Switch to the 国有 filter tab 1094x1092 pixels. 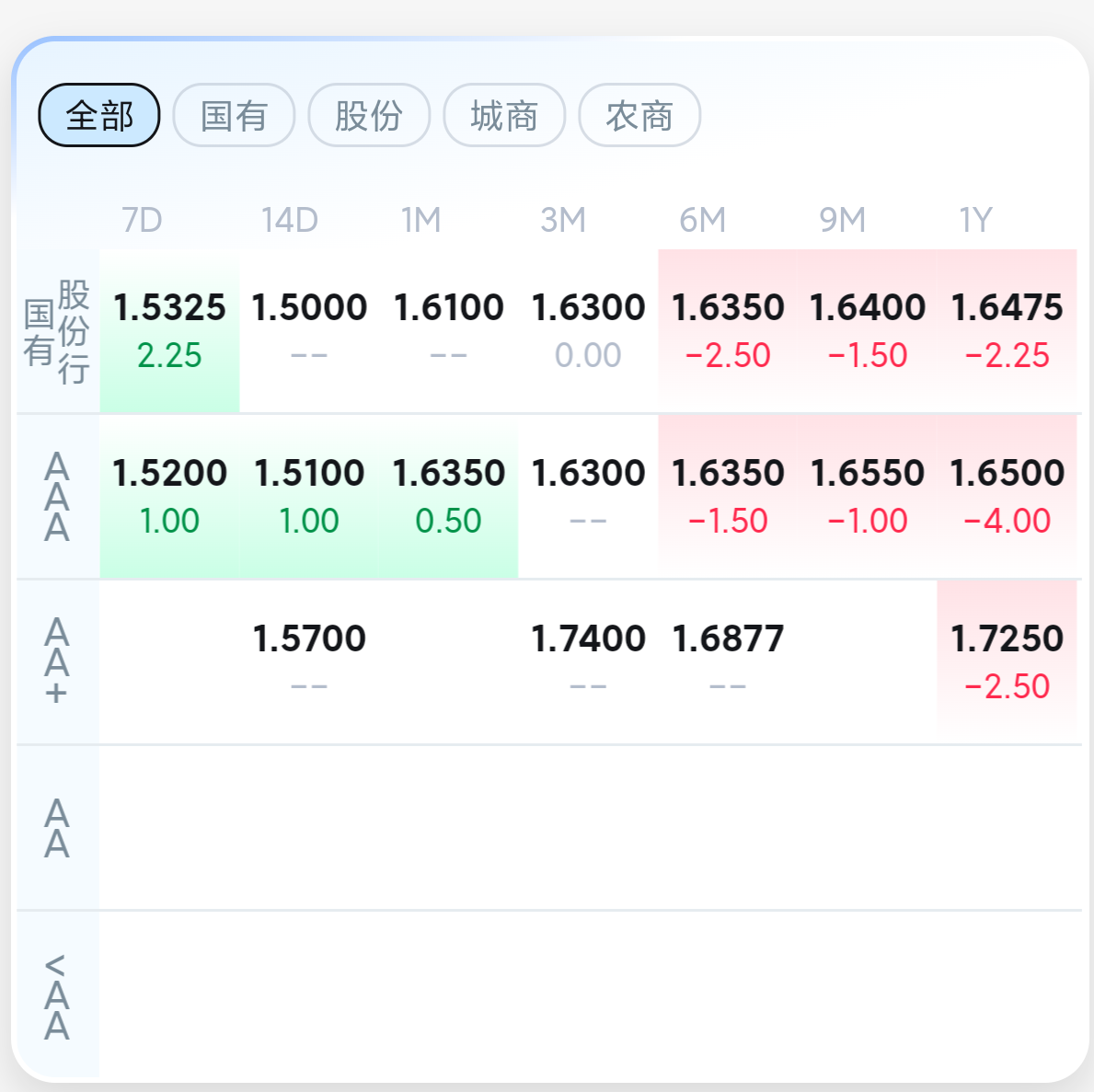pos(234,116)
